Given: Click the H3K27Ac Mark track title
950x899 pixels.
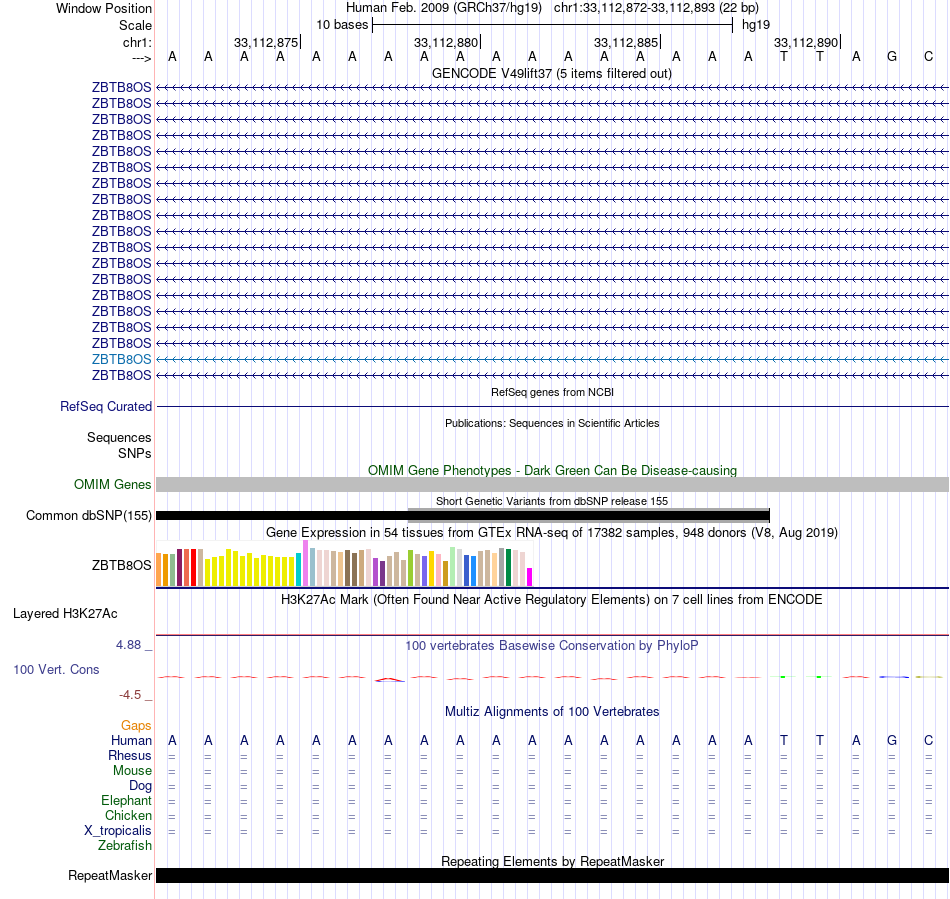Looking at the screenshot, I should [552, 599].
